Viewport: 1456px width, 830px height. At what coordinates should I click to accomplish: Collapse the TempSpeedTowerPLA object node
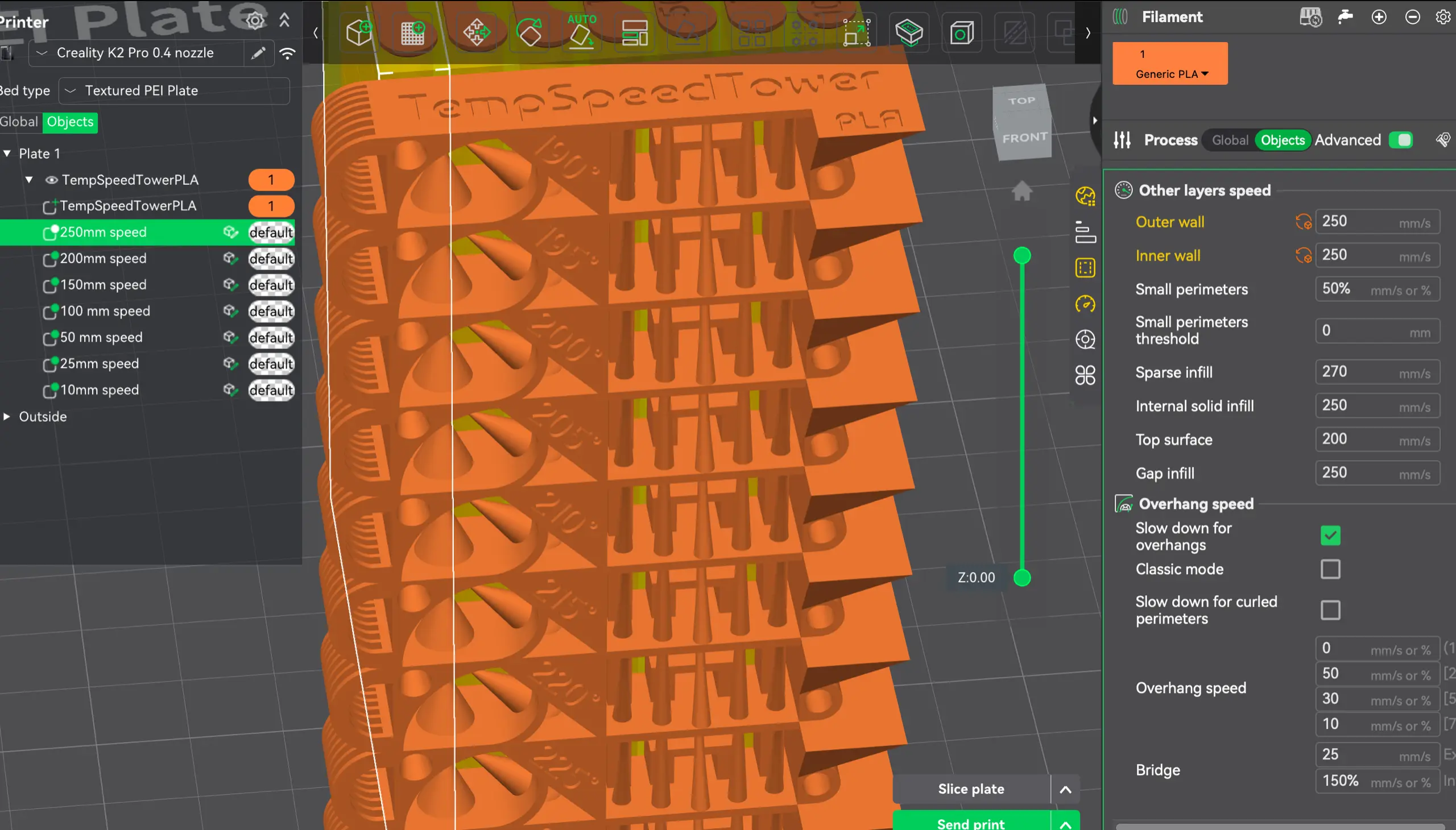28,180
